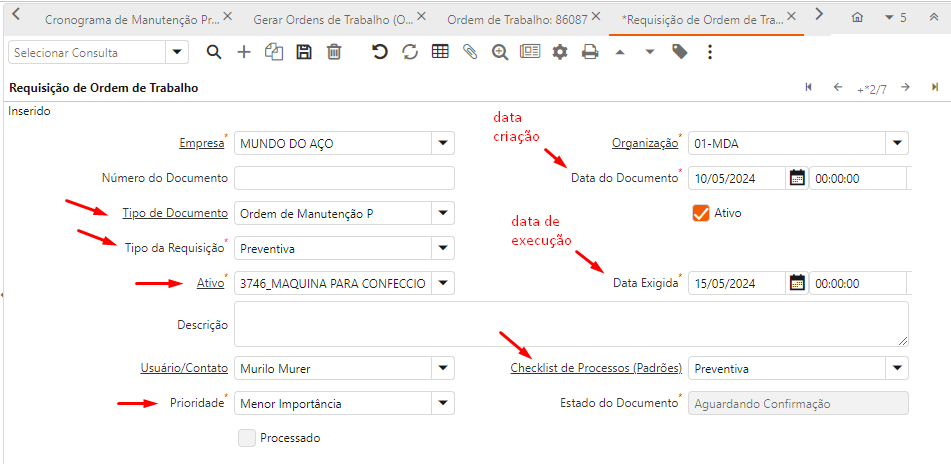Open calendar for Data Exigida

(x=797, y=283)
